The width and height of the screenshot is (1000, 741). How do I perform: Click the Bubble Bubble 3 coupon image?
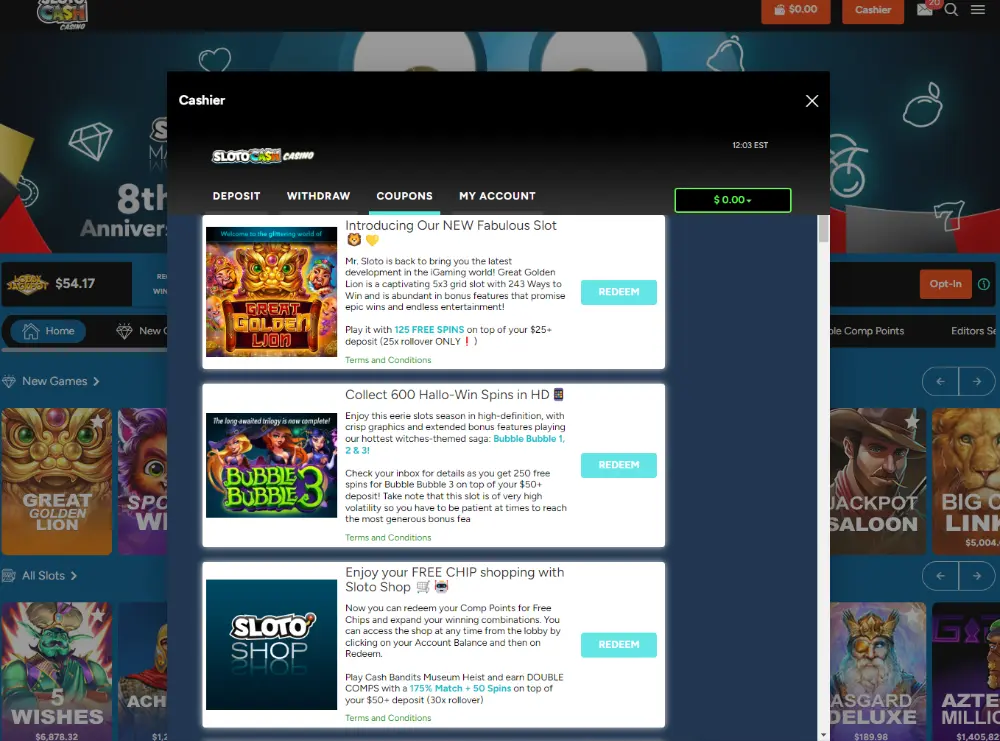(272, 466)
